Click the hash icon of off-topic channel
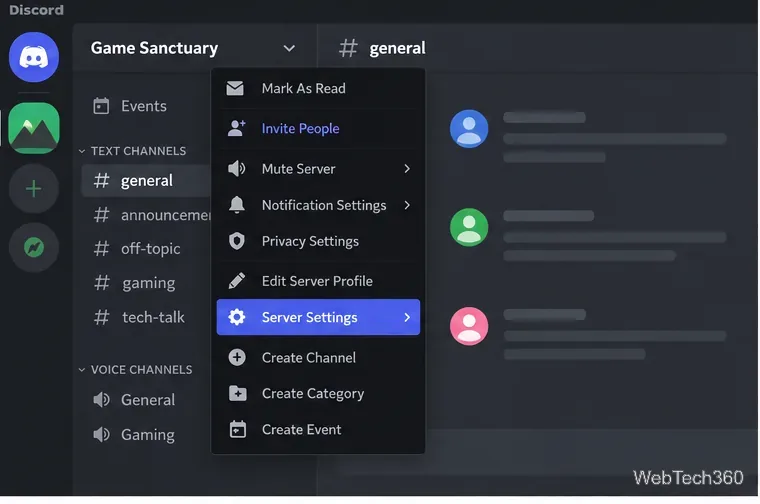Screen dimensions: 760x504 pos(101,249)
